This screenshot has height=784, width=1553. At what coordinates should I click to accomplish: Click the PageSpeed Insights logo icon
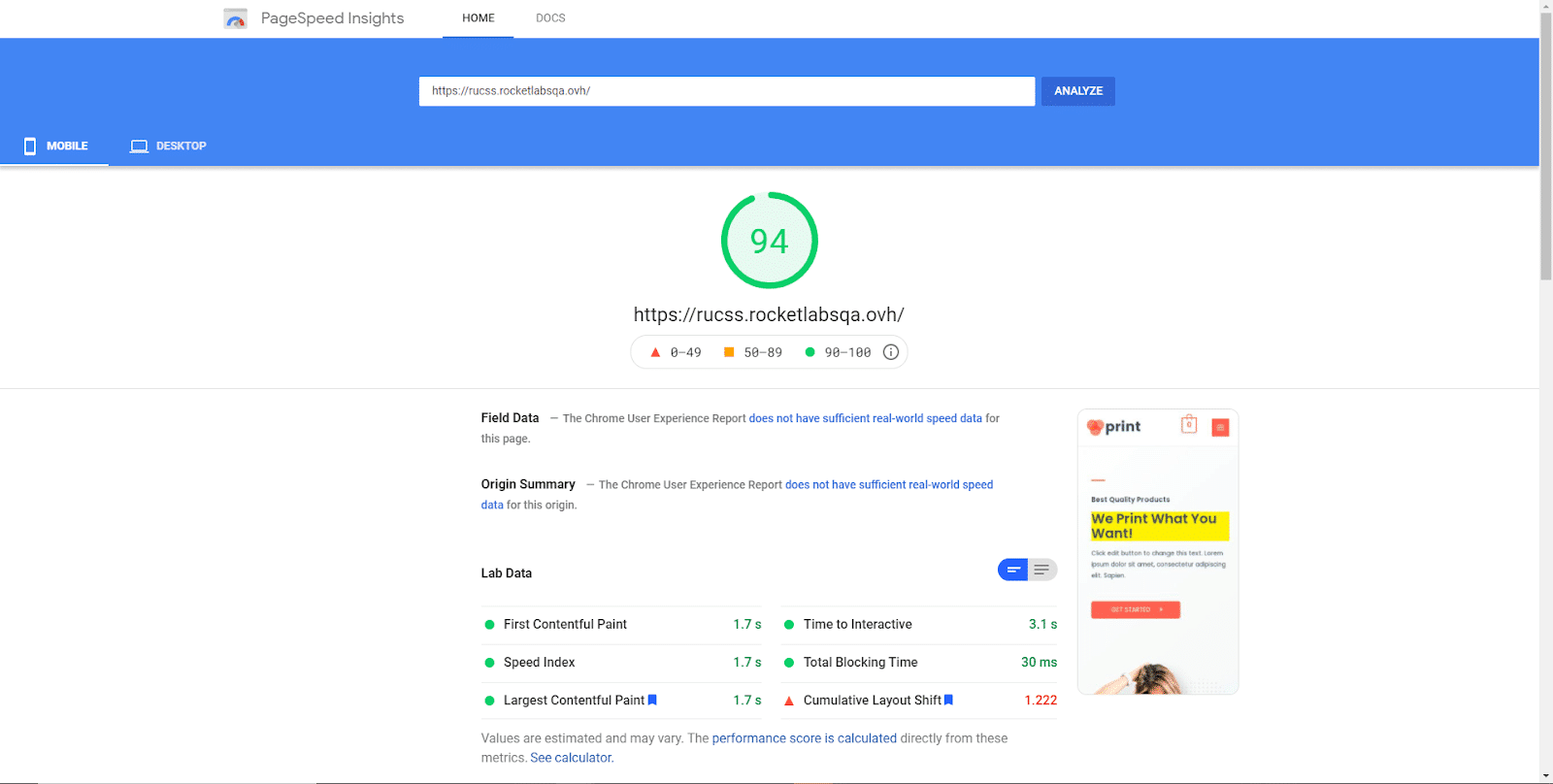click(235, 18)
